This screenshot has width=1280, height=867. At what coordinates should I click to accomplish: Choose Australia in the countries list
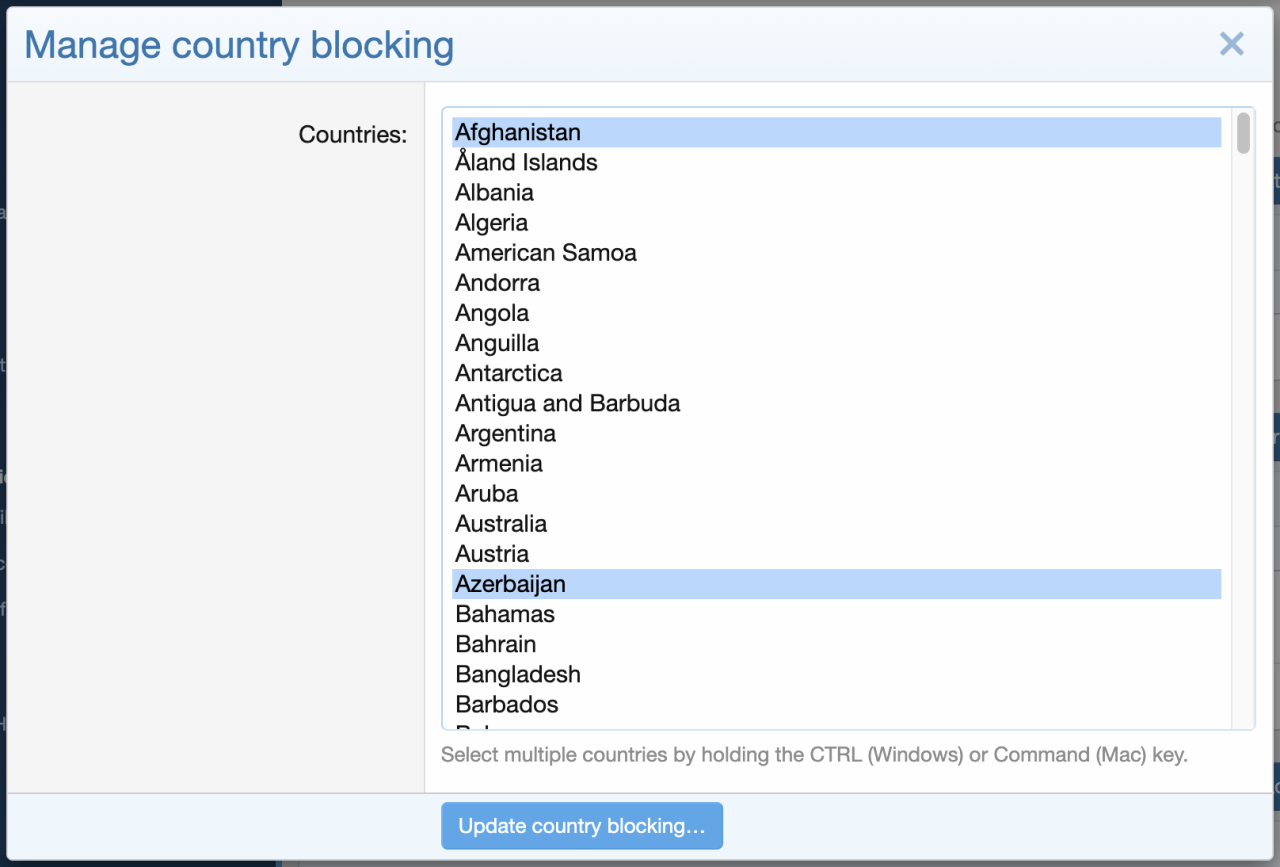pyautogui.click(x=500, y=523)
